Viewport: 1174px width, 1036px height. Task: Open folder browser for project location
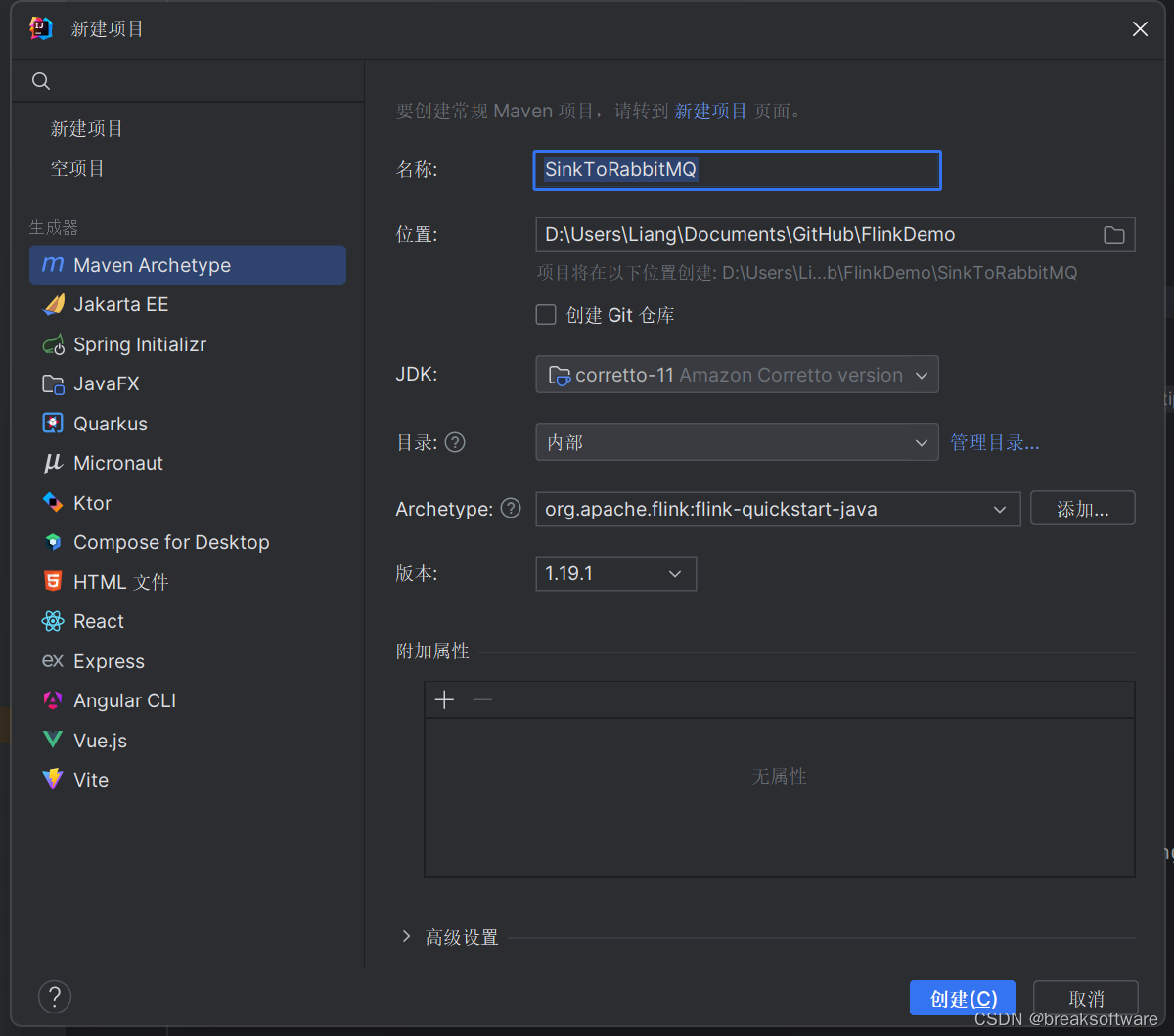(x=1113, y=234)
